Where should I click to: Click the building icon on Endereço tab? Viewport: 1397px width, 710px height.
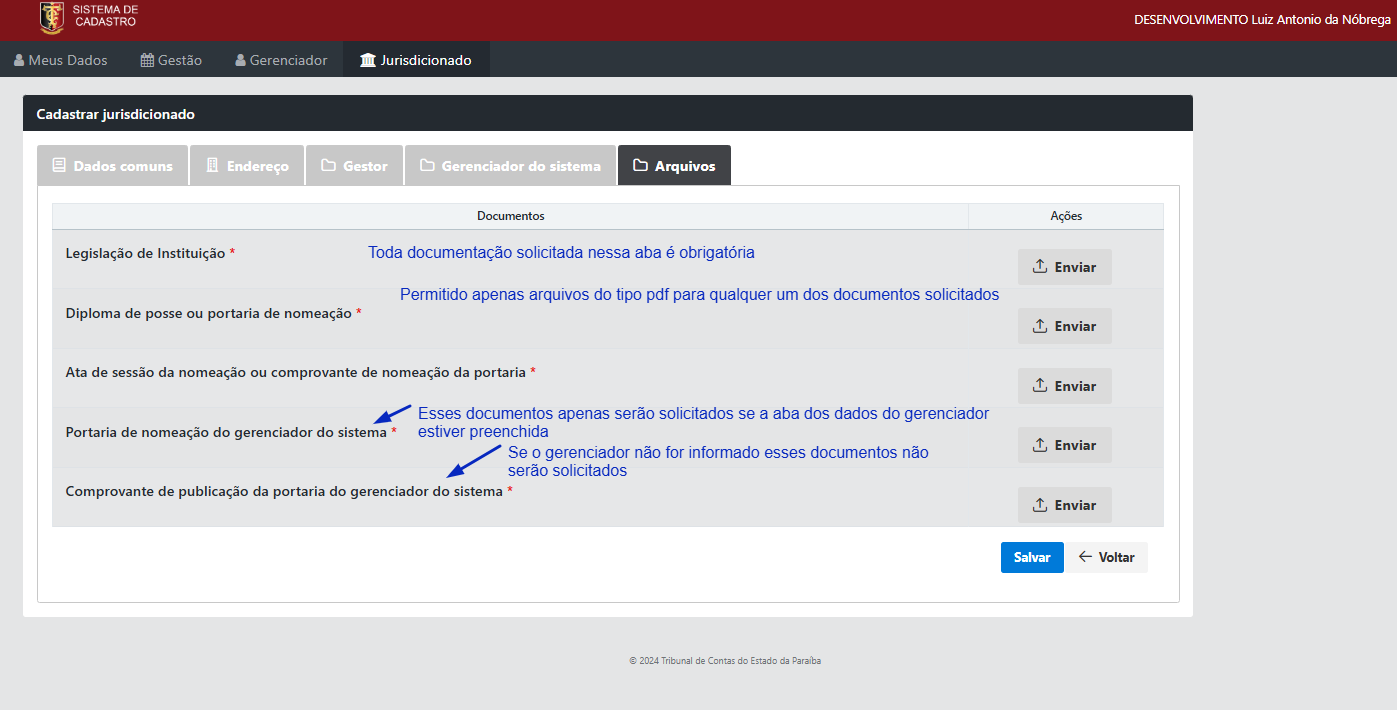pos(212,166)
